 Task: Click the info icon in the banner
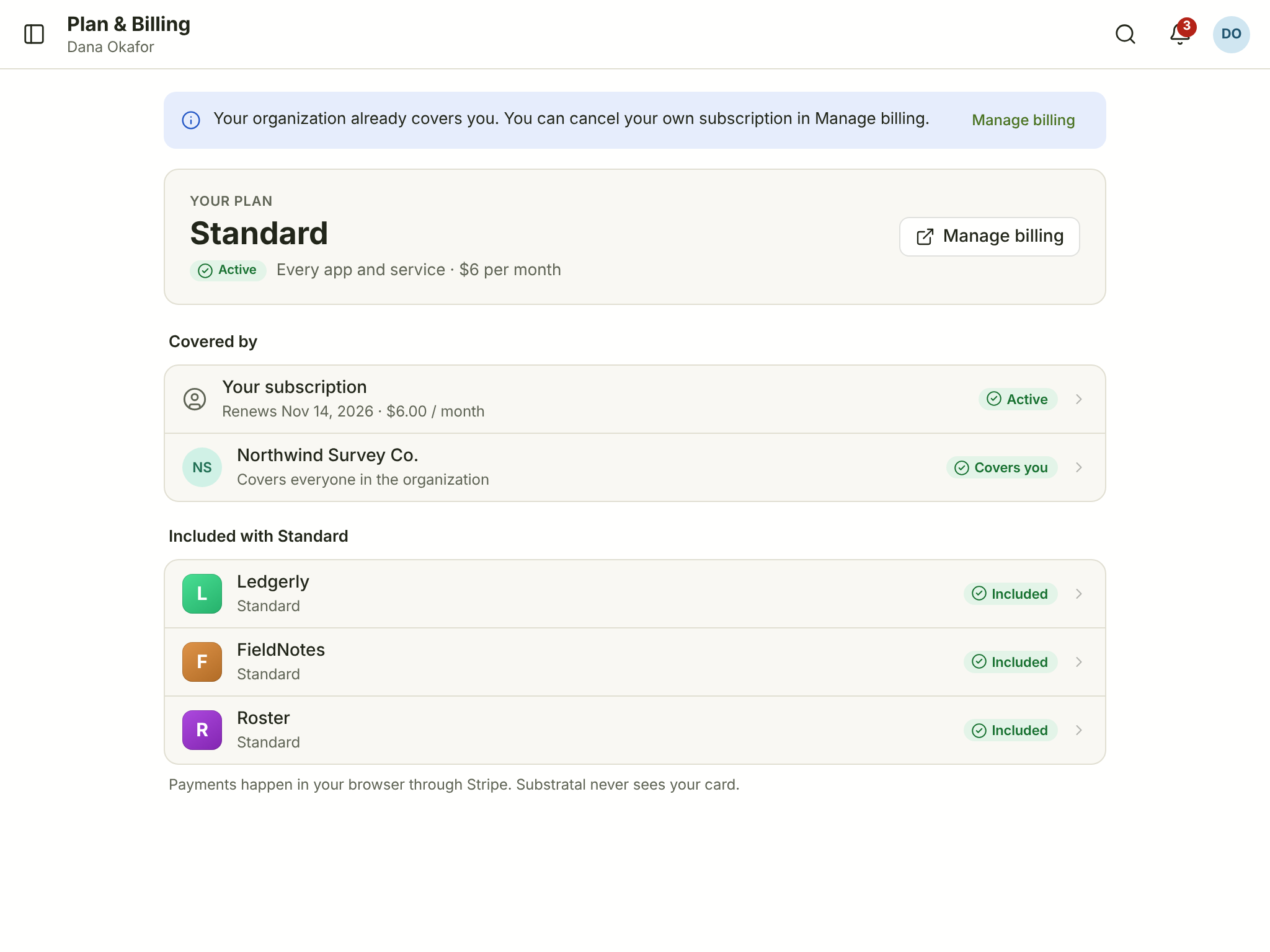[191, 120]
